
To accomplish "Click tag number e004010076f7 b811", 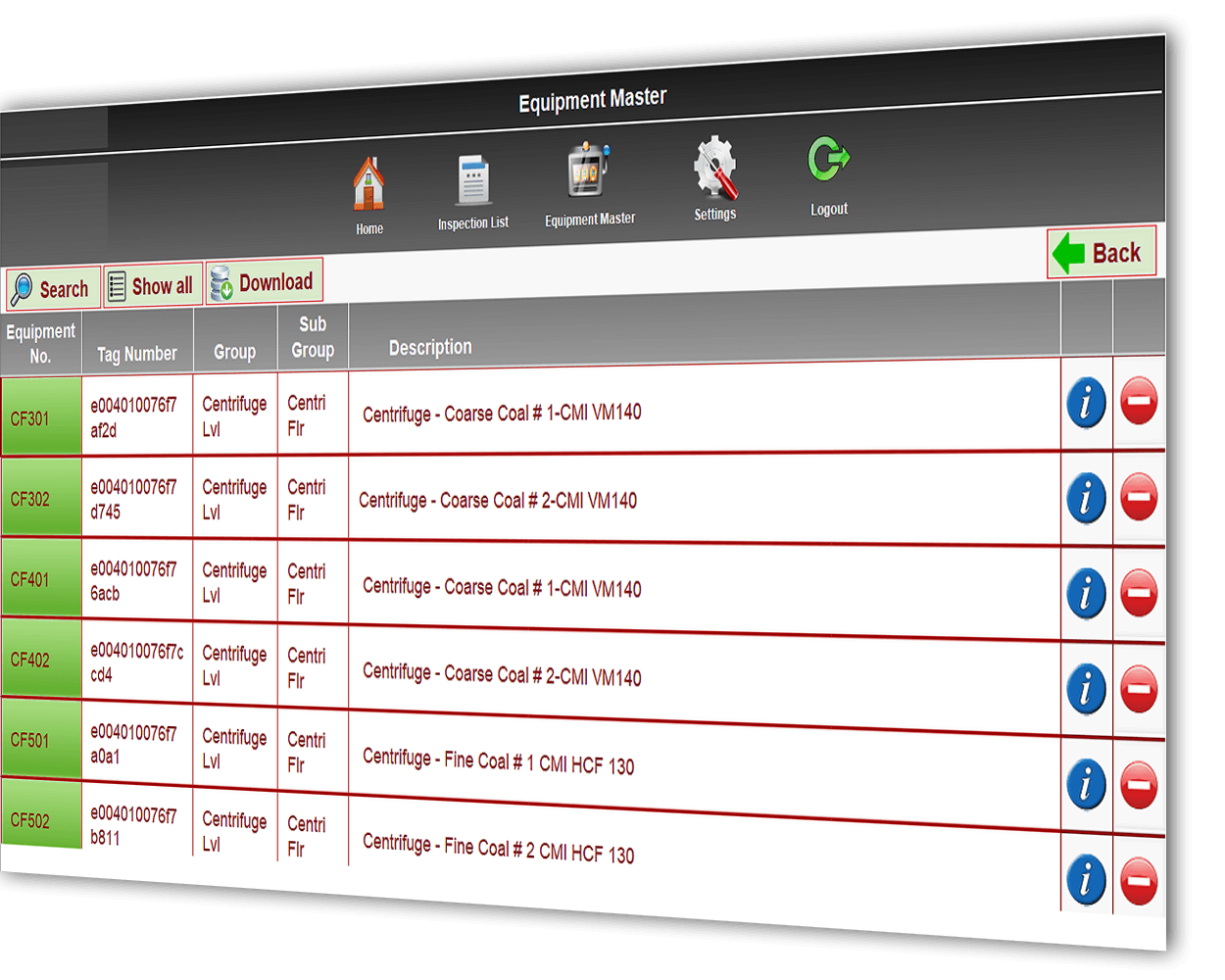I will pyautogui.click(x=134, y=825).
